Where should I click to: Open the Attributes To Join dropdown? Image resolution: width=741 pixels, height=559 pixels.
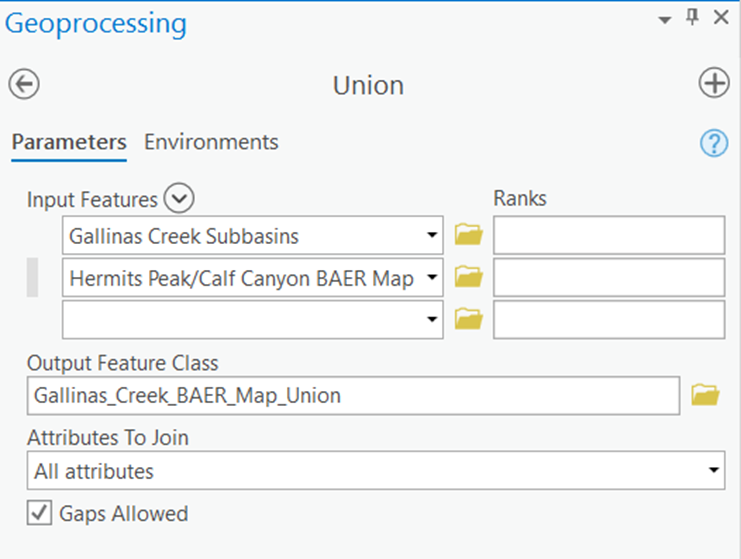(x=712, y=470)
